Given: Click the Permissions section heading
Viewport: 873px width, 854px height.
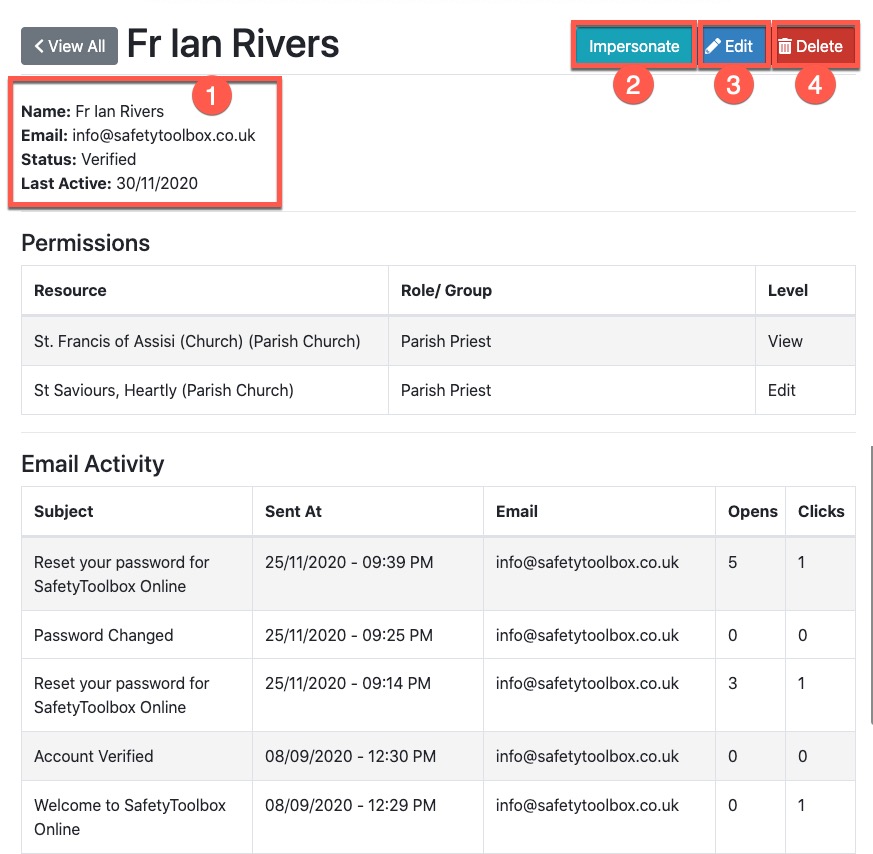Looking at the screenshot, I should pos(85,243).
